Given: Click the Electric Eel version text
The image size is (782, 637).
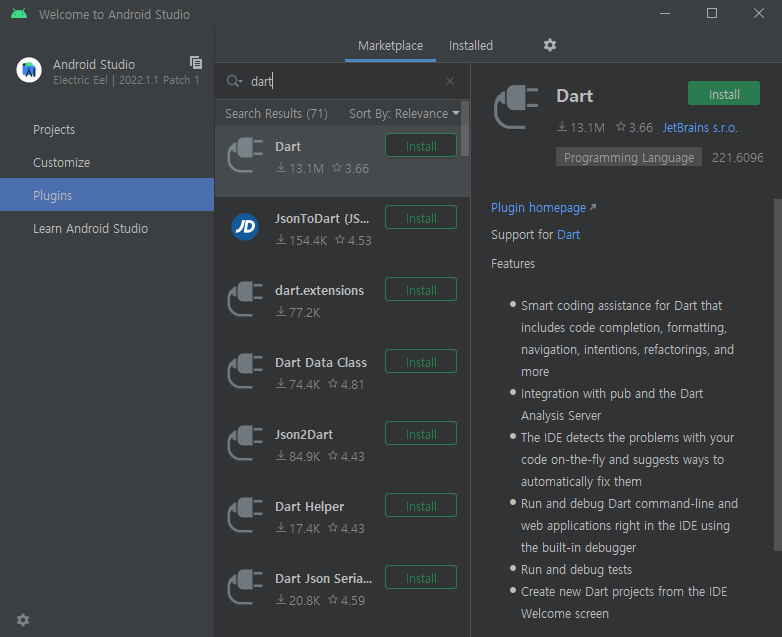Looking at the screenshot, I should click(x=126, y=80).
